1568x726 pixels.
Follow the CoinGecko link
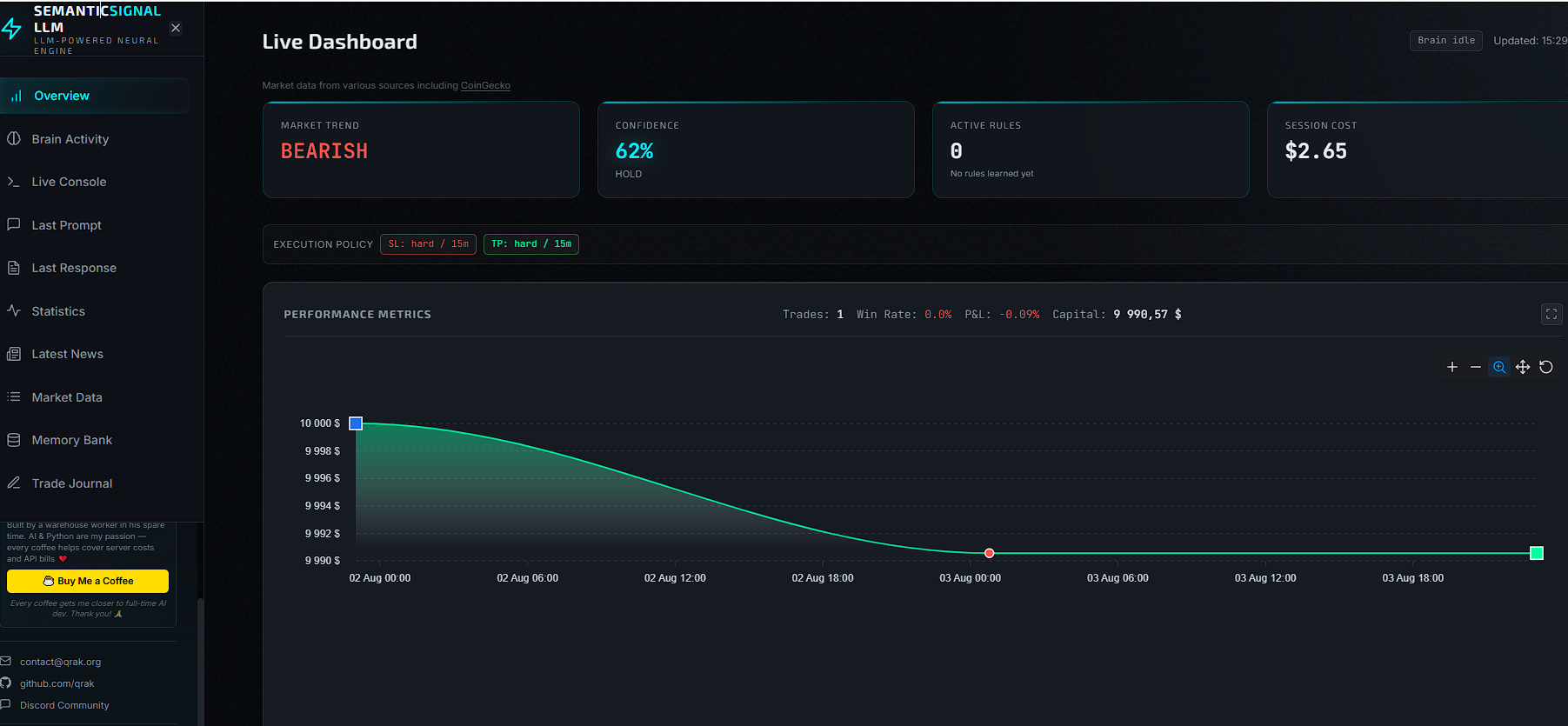[x=485, y=85]
